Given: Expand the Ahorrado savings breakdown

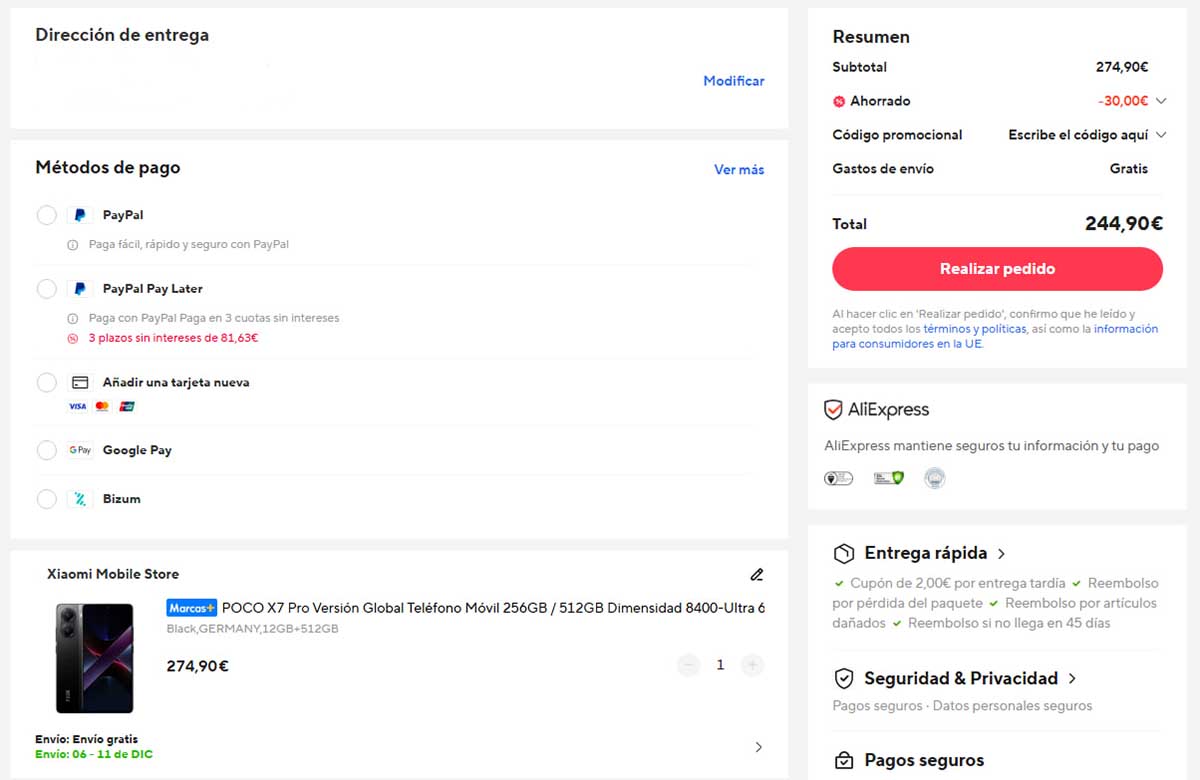Looking at the screenshot, I should point(1162,100).
